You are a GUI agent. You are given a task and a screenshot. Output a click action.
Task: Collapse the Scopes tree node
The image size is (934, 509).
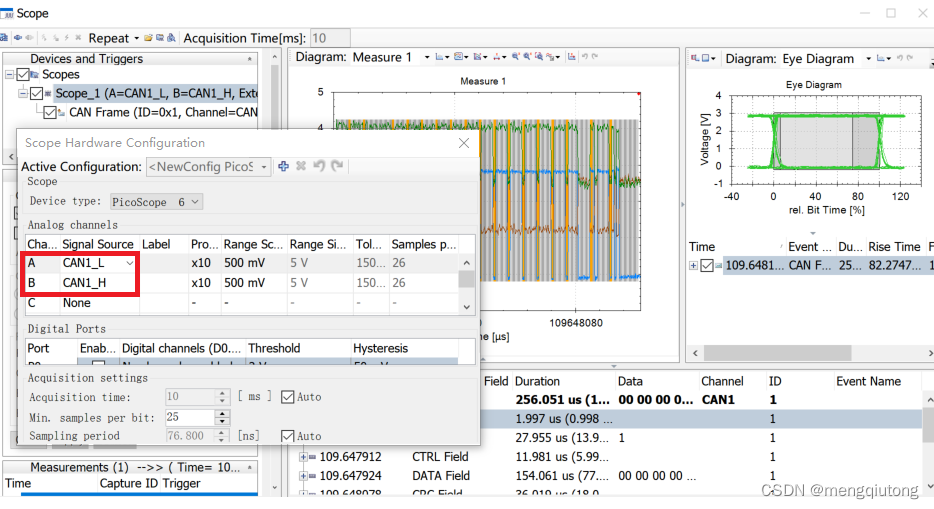tap(10, 74)
